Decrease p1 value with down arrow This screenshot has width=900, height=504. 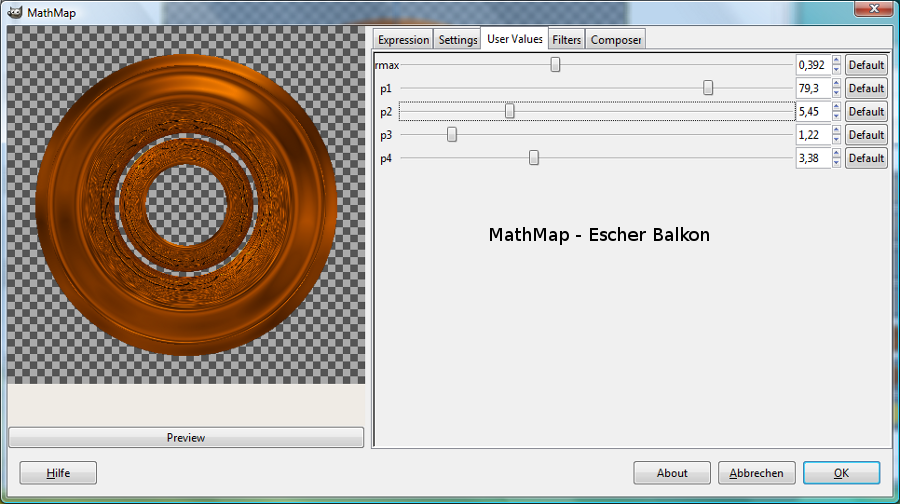837,93
